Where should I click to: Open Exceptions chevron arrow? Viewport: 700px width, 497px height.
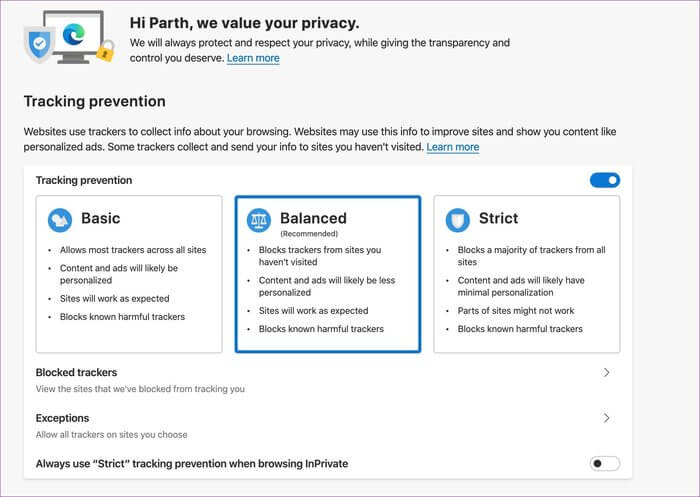pyautogui.click(x=606, y=418)
